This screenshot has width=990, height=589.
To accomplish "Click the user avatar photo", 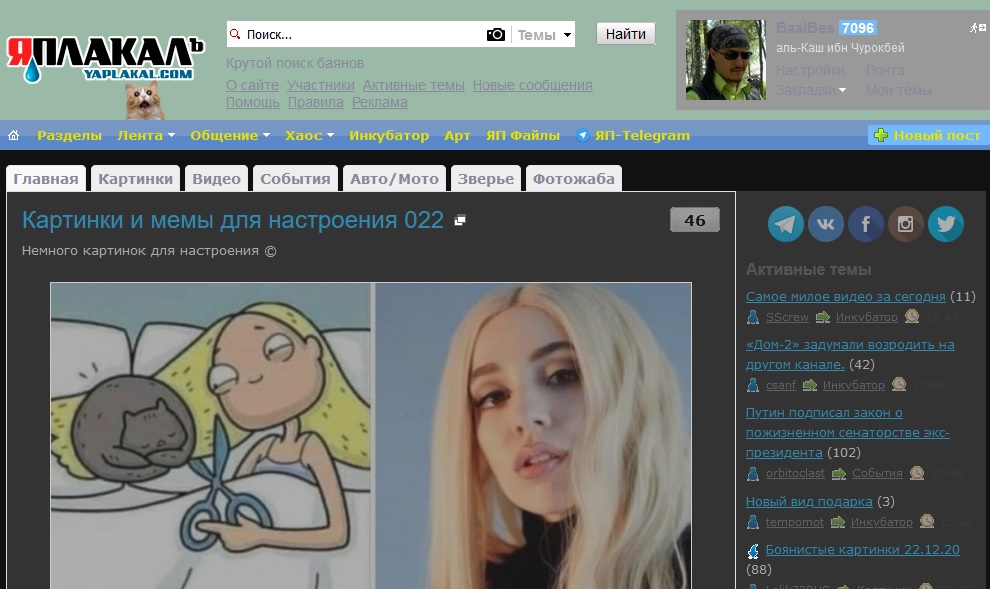I will pyautogui.click(x=725, y=60).
